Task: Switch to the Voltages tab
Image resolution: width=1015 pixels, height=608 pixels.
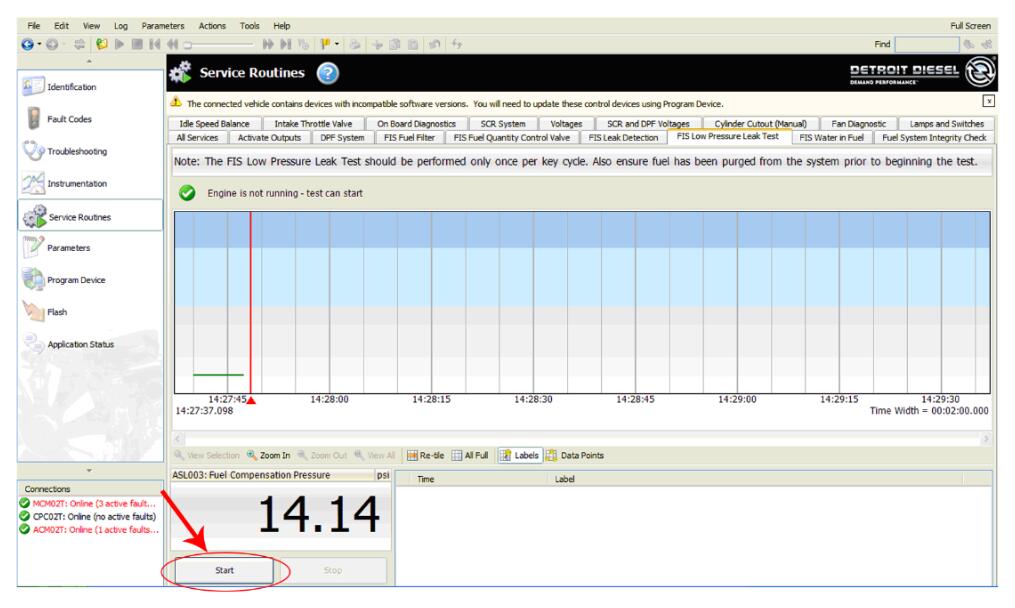Action: click(x=566, y=124)
